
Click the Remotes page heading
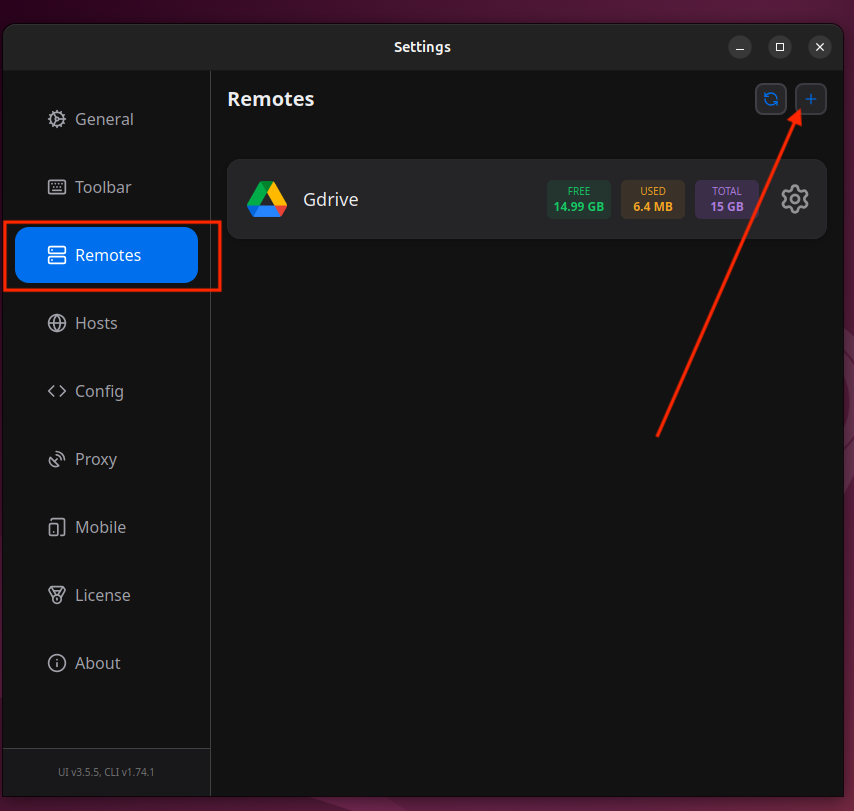click(271, 99)
